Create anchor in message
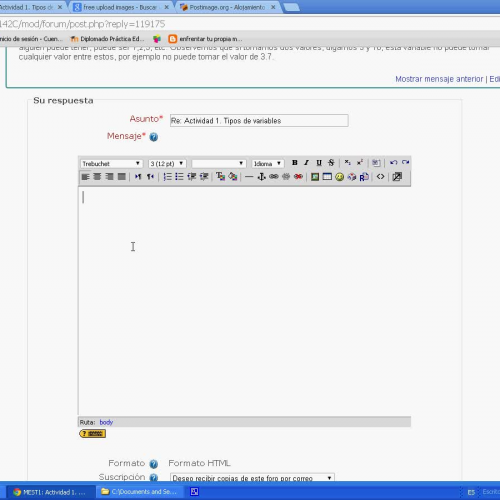The width and height of the screenshot is (500, 500). [261, 177]
